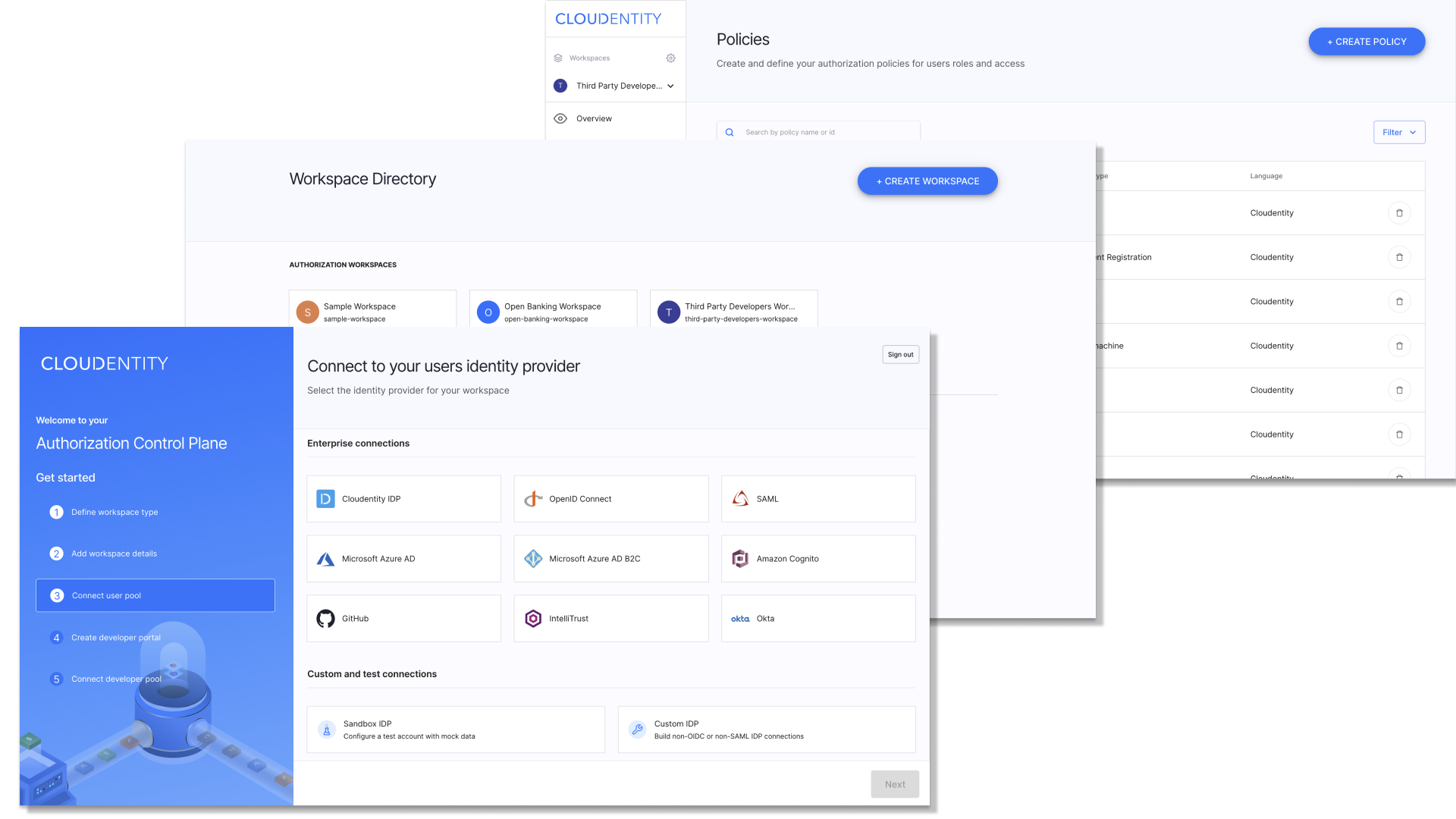Click the Amazon Cognito logo icon
1456x819 pixels.
coord(740,559)
